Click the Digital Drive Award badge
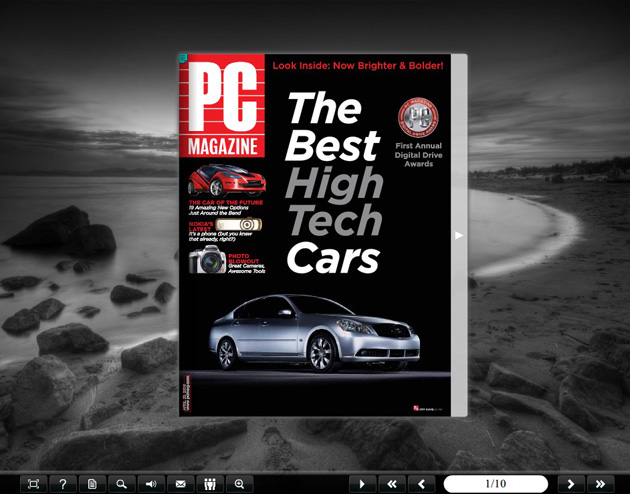The width and height of the screenshot is (630, 494). pyautogui.click(x=418, y=118)
